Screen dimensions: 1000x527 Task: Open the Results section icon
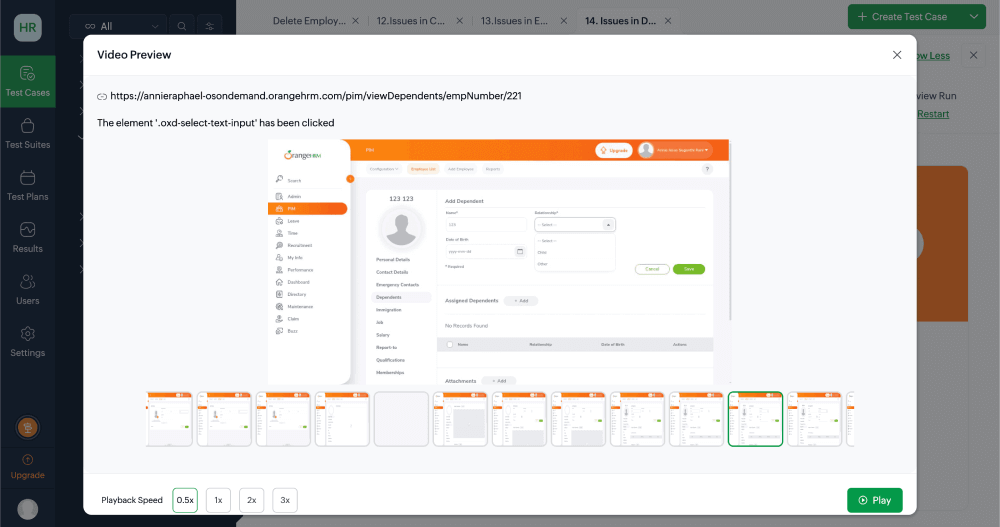click(x=27, y=230)
